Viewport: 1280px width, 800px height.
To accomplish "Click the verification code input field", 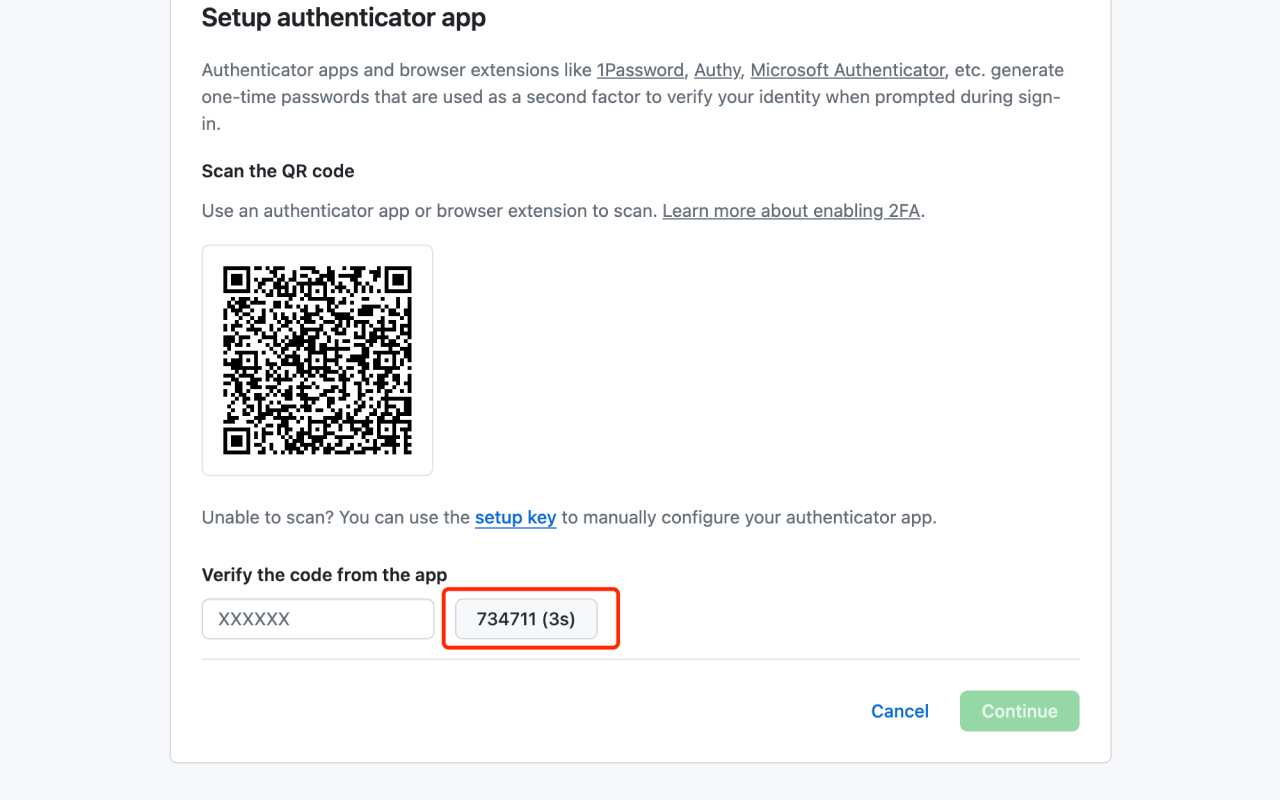I will click(317, 619).
